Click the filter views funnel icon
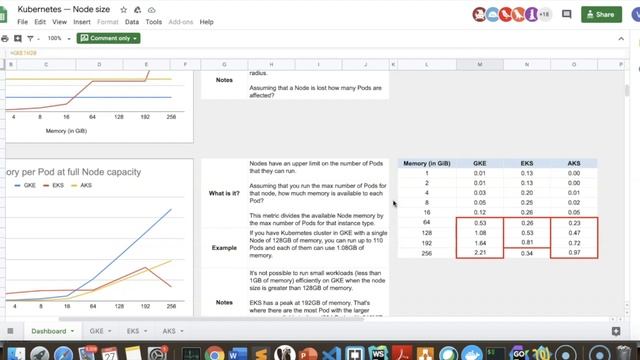This screenshot has height=360, width=640. pyautogui.click(x=30, y=38)
